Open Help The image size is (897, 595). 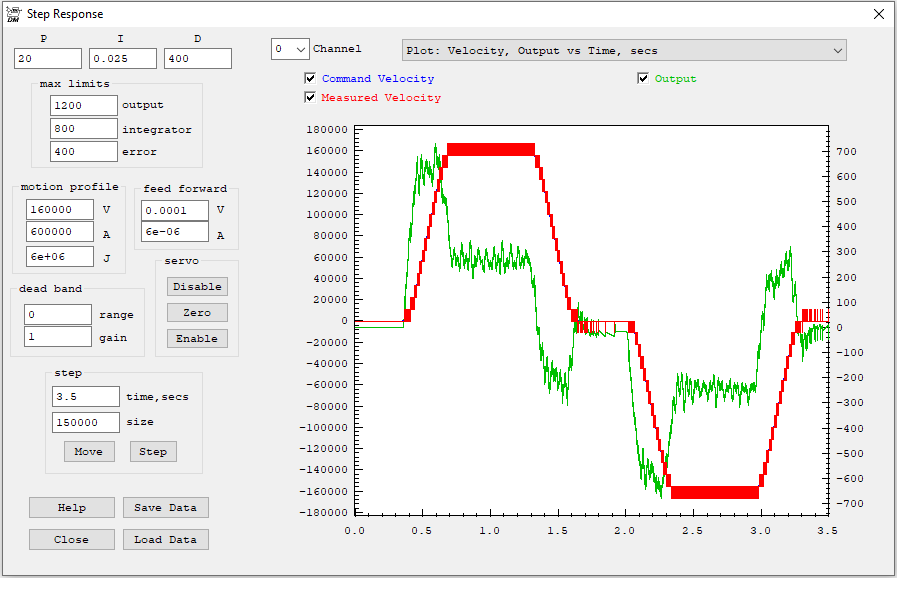click(x=72, y=508)
